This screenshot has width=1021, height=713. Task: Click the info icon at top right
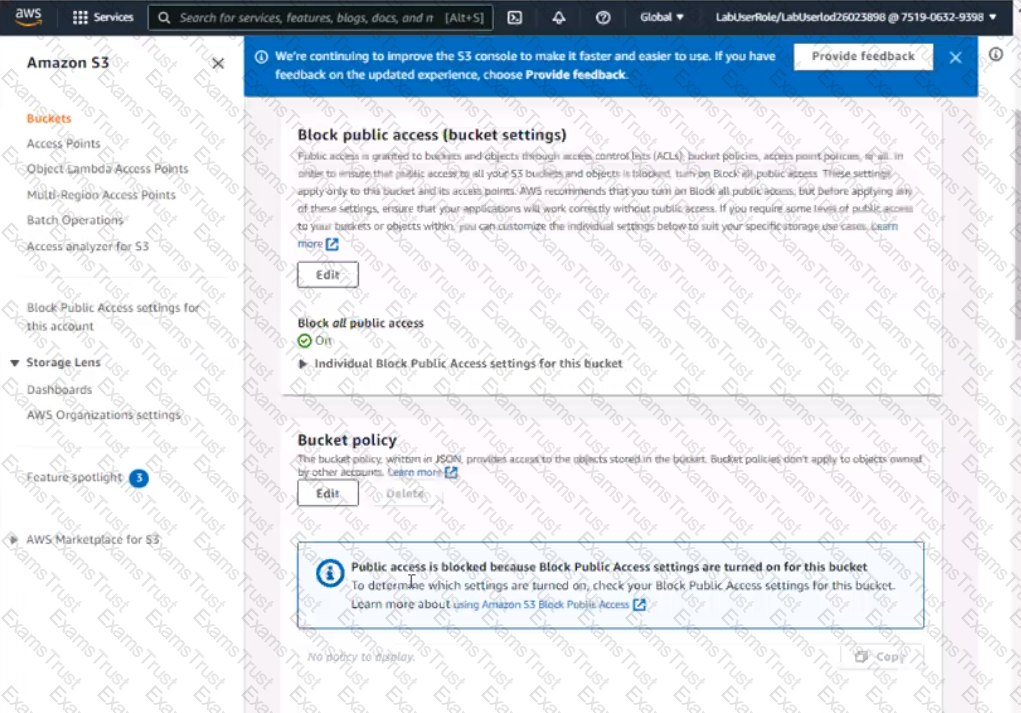[995, 55]
